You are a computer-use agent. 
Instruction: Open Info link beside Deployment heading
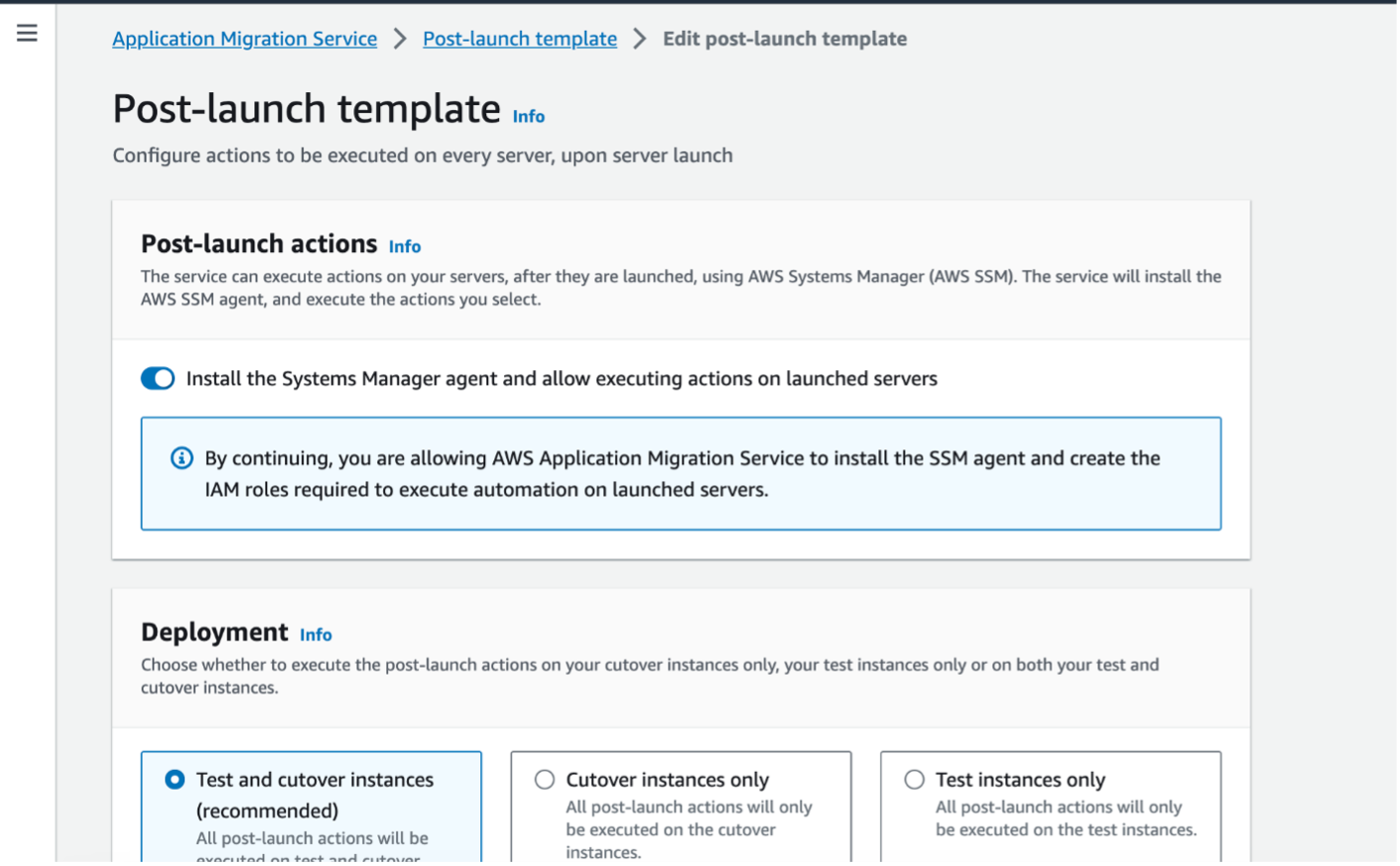click(316, 635)
